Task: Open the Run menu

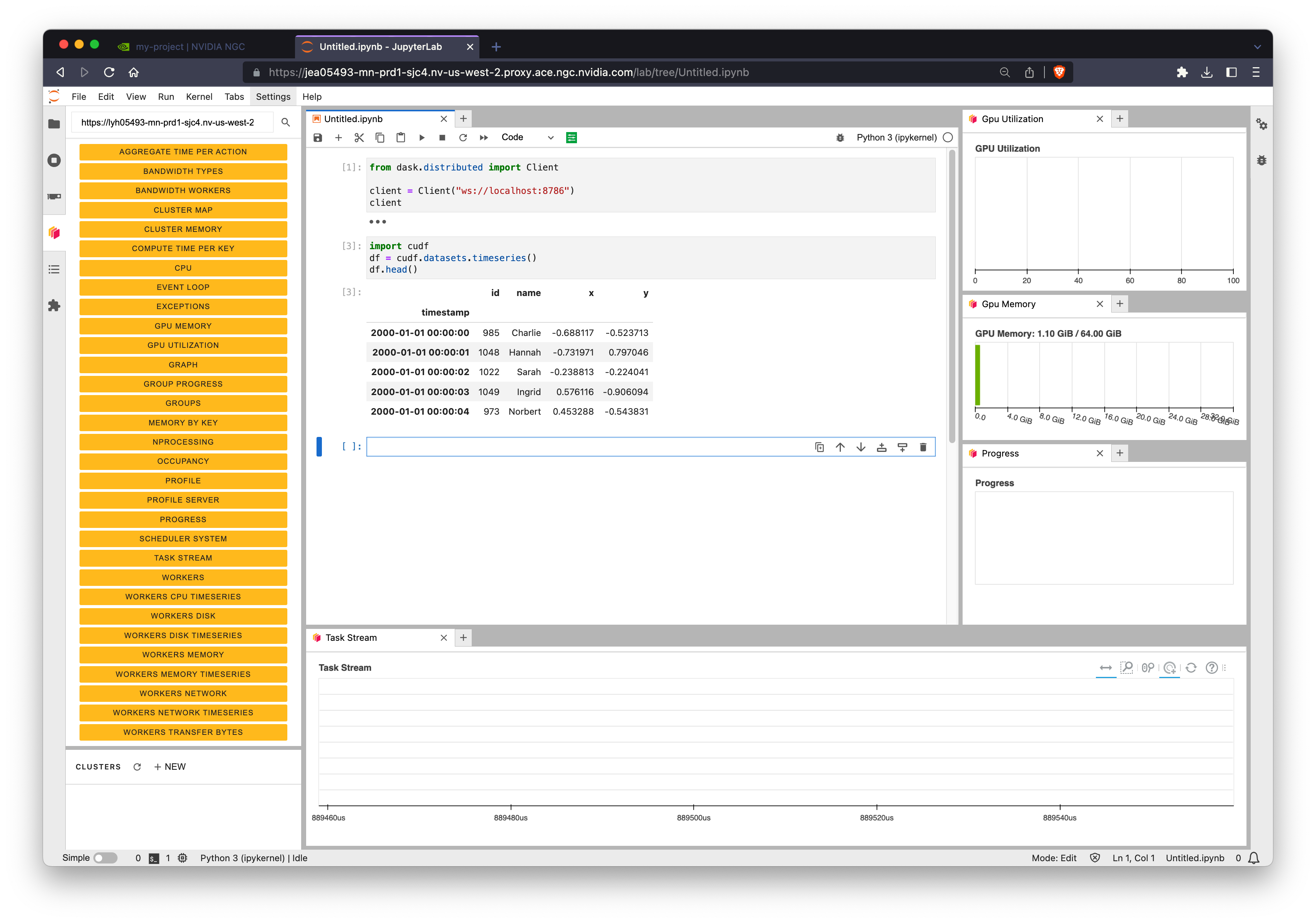Action: coord(166,97)
